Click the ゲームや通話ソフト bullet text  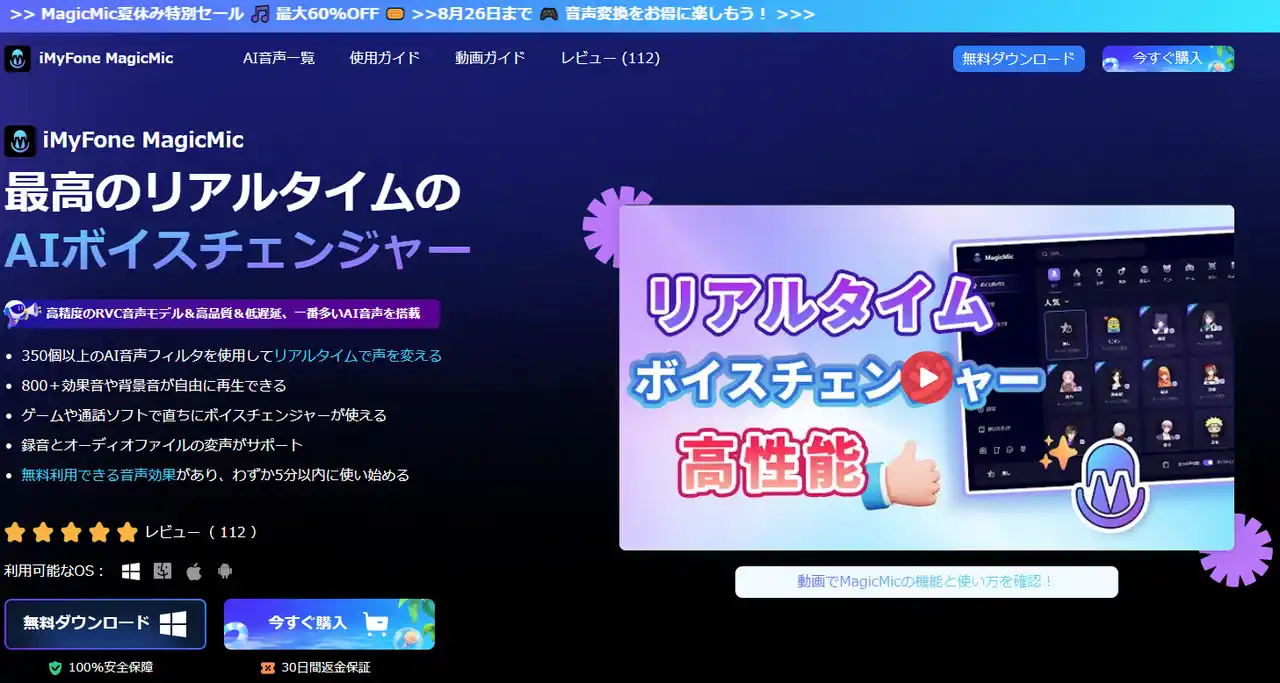point(204,415)
